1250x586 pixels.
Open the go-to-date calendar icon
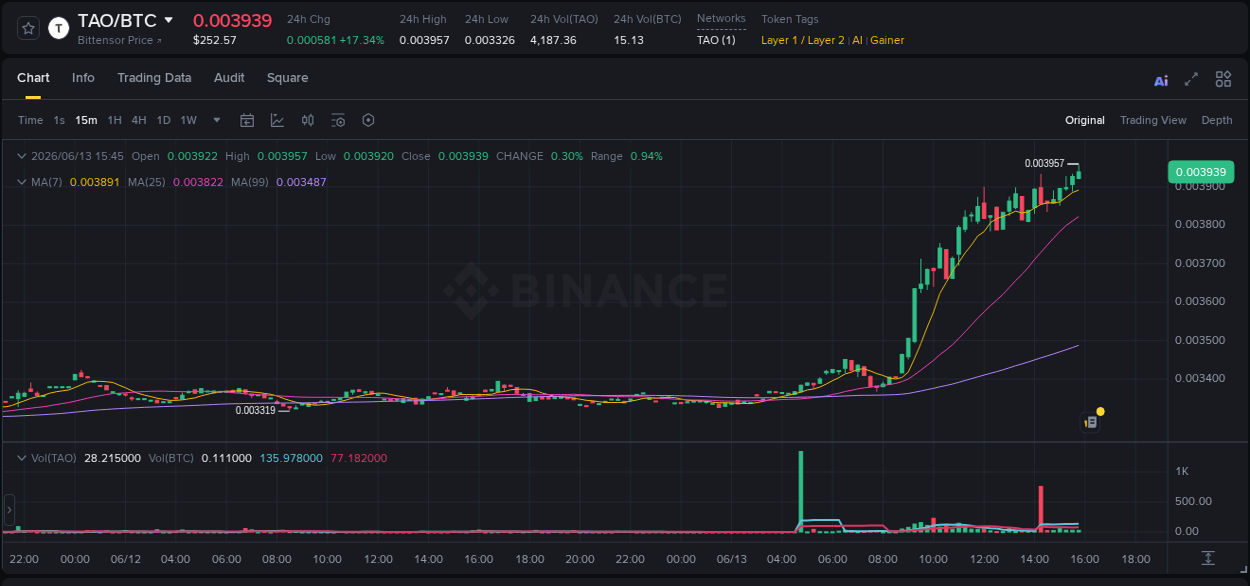point(247,120)
